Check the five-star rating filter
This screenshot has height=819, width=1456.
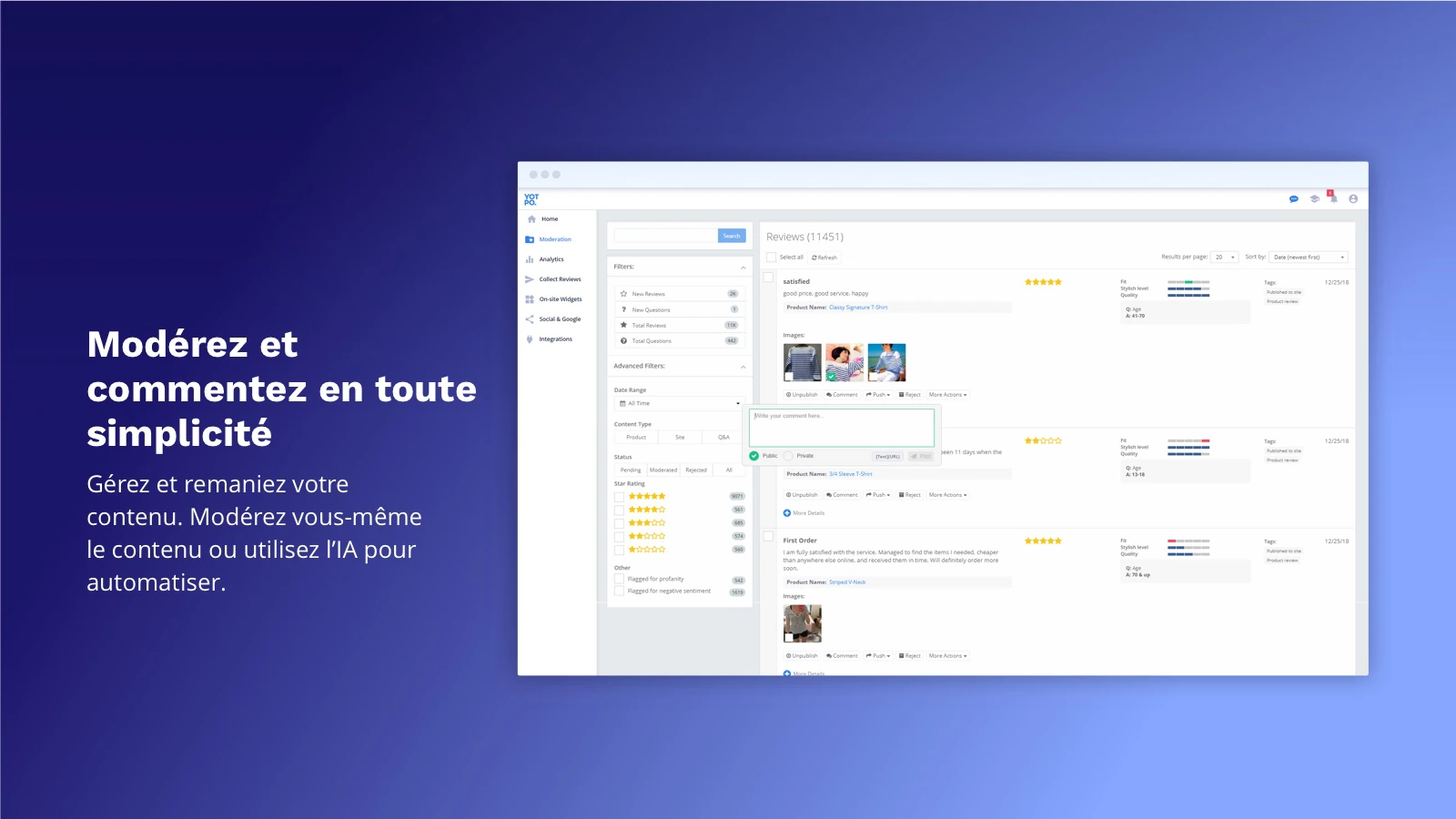click(x=619, y=497)
